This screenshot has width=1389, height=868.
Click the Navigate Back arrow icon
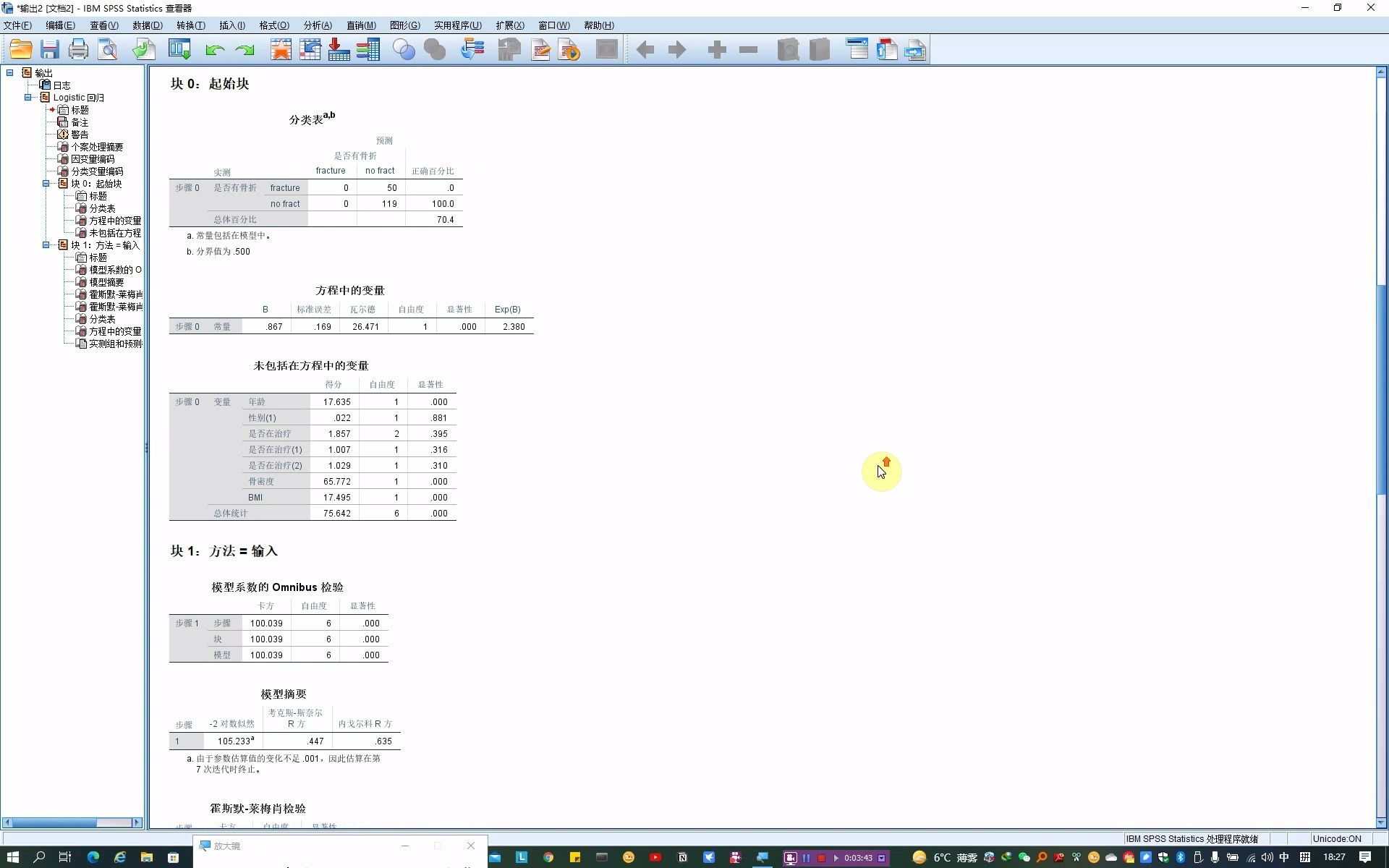[x=646, y=49]
